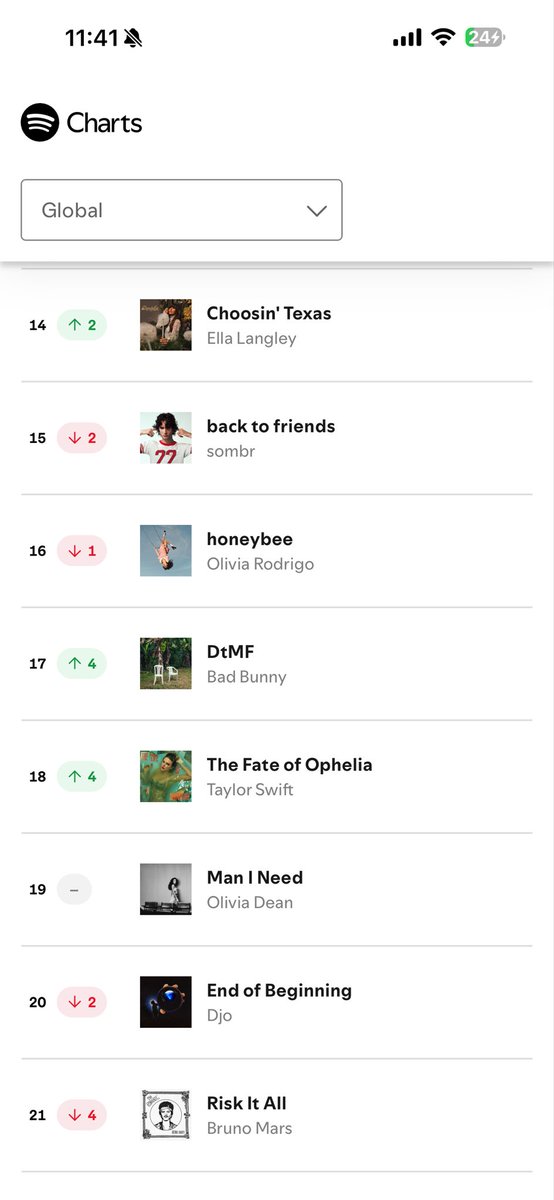The image size is (554, 1200).
Task: Open End of Beginning album thumbnail
Action: click(166, 1003)
